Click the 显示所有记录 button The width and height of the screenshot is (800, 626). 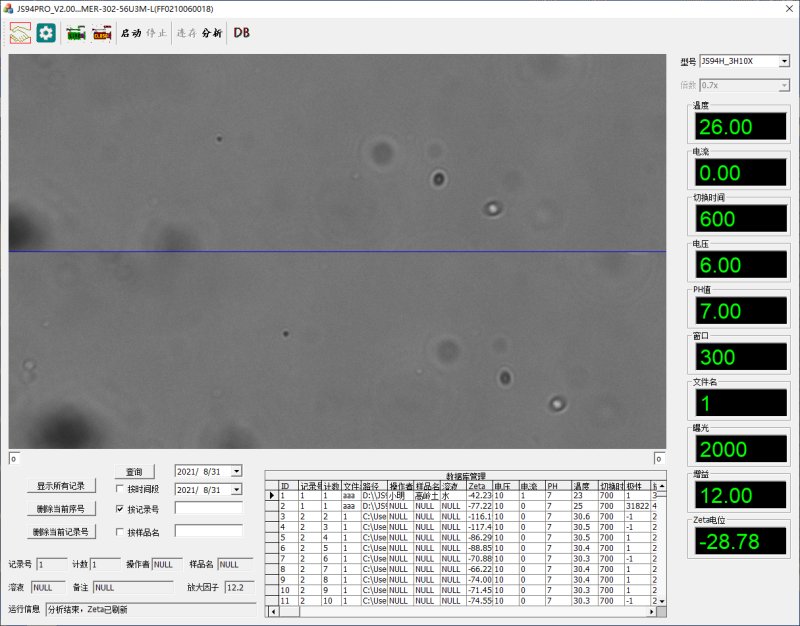pos(61,486)
